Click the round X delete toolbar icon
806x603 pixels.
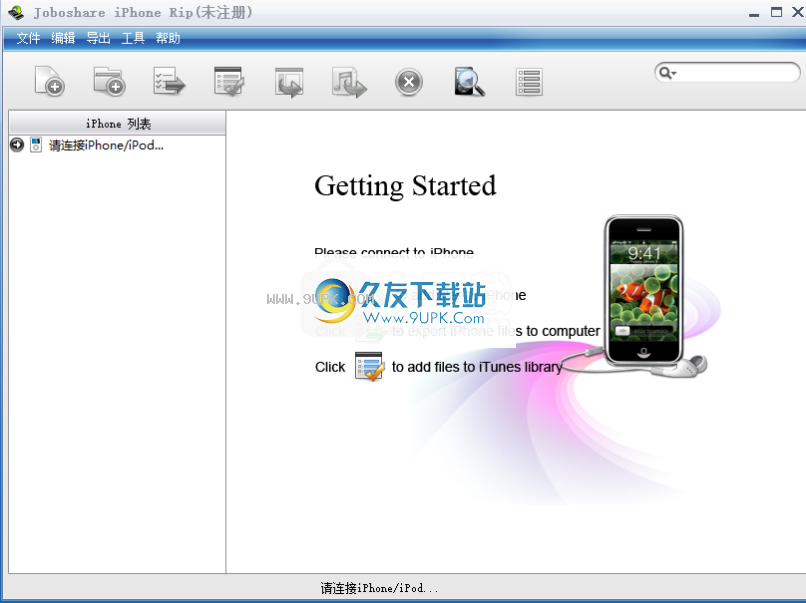coord(409,82)
